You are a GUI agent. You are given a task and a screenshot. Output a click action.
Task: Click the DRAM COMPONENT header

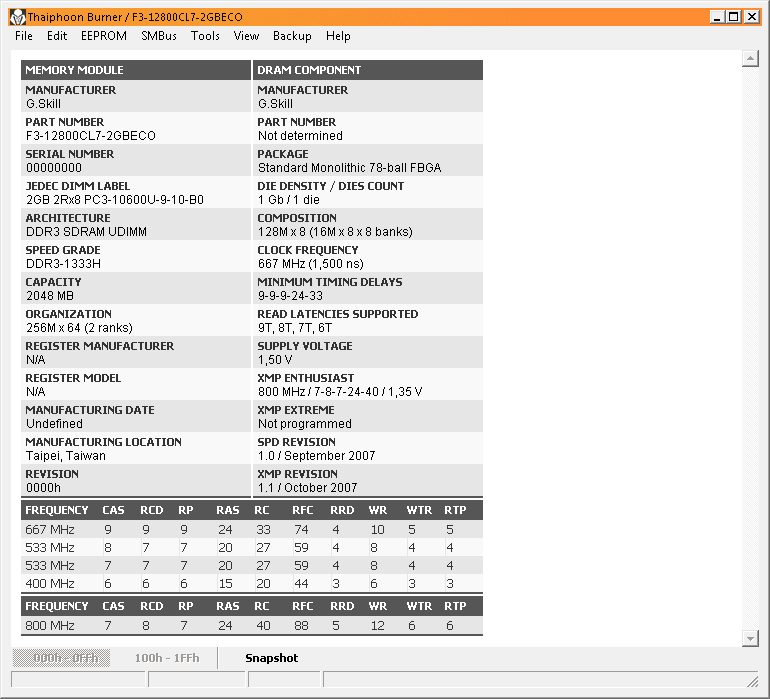pos(368,70)
